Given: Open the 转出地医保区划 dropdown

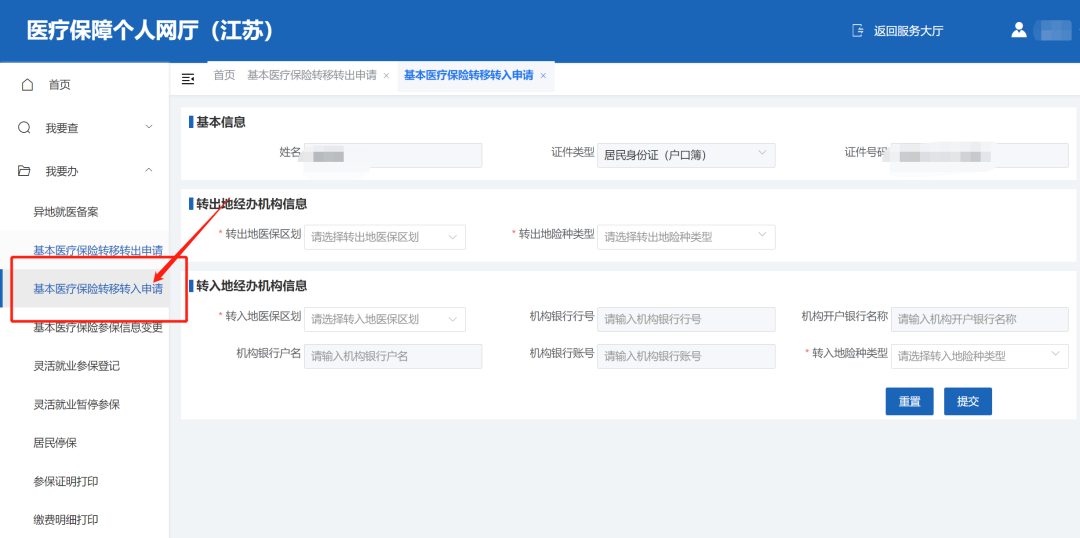Looking at the screenshot, I should click(384, 237).
